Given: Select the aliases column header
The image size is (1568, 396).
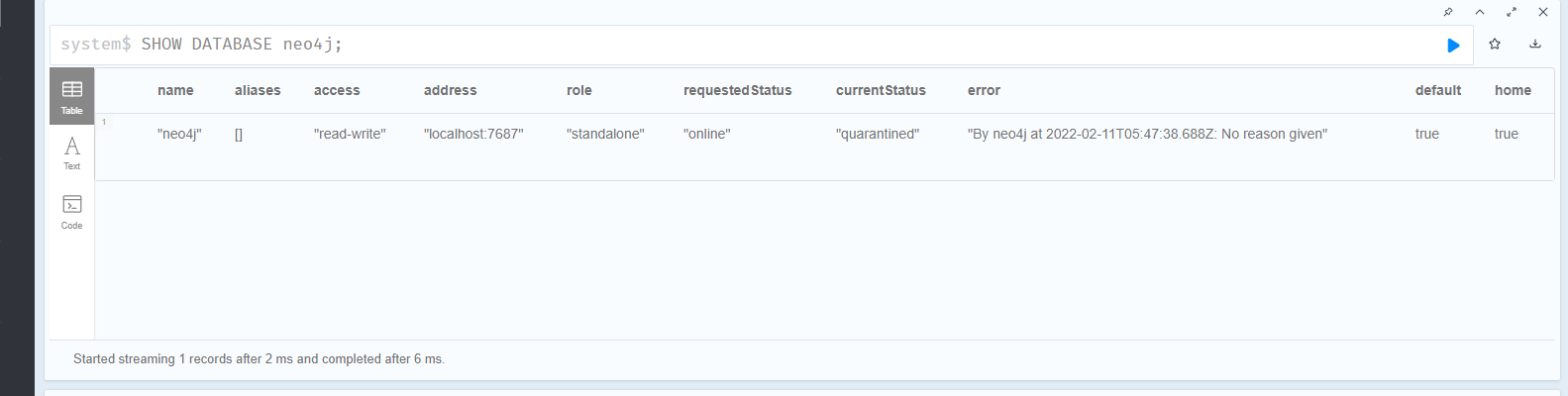Looking at the screenshot, I should coord(258,90).
